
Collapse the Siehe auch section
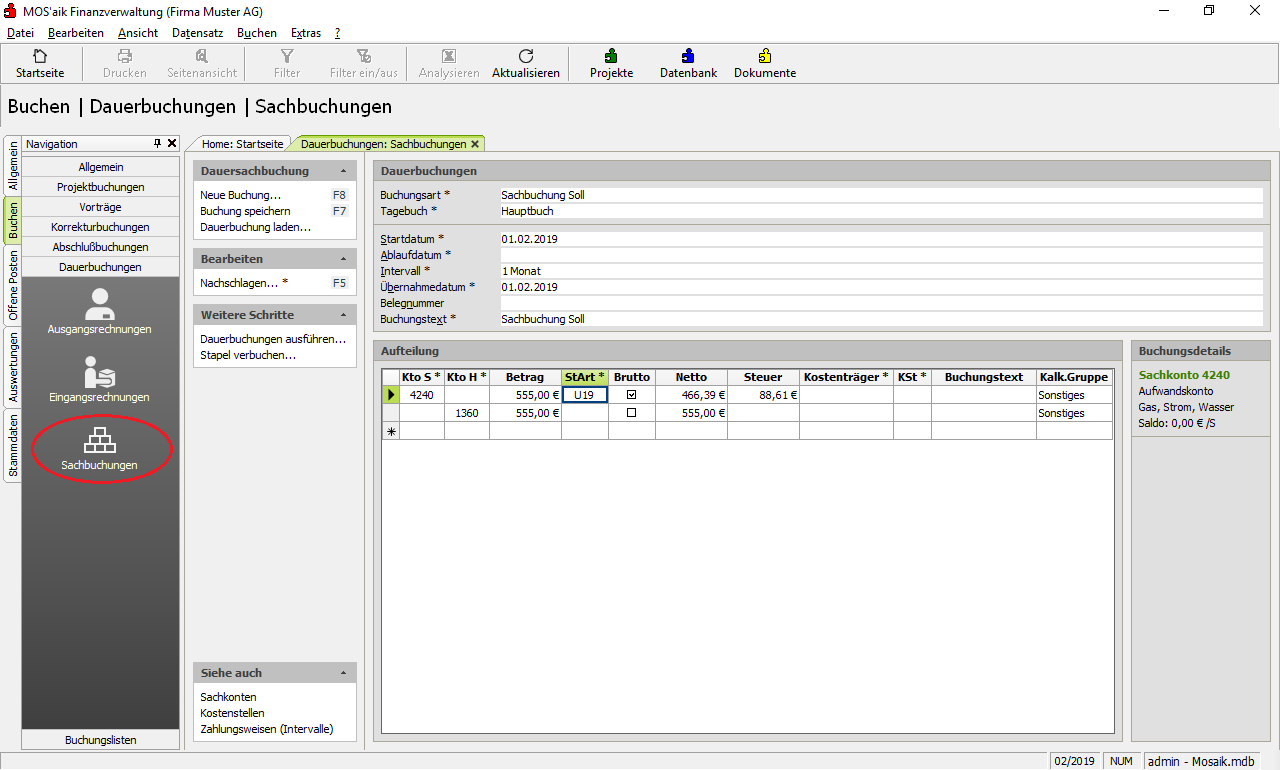343,673
